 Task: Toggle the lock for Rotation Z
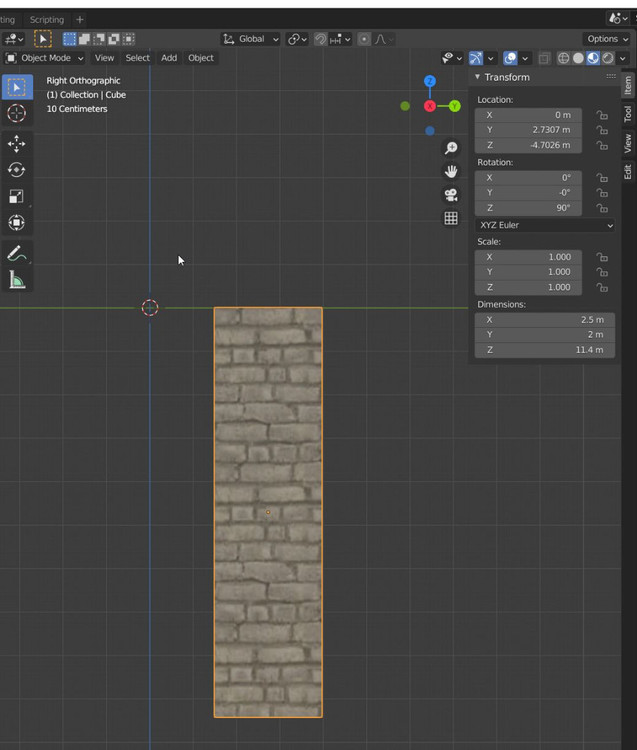click(x=602, y=208)
